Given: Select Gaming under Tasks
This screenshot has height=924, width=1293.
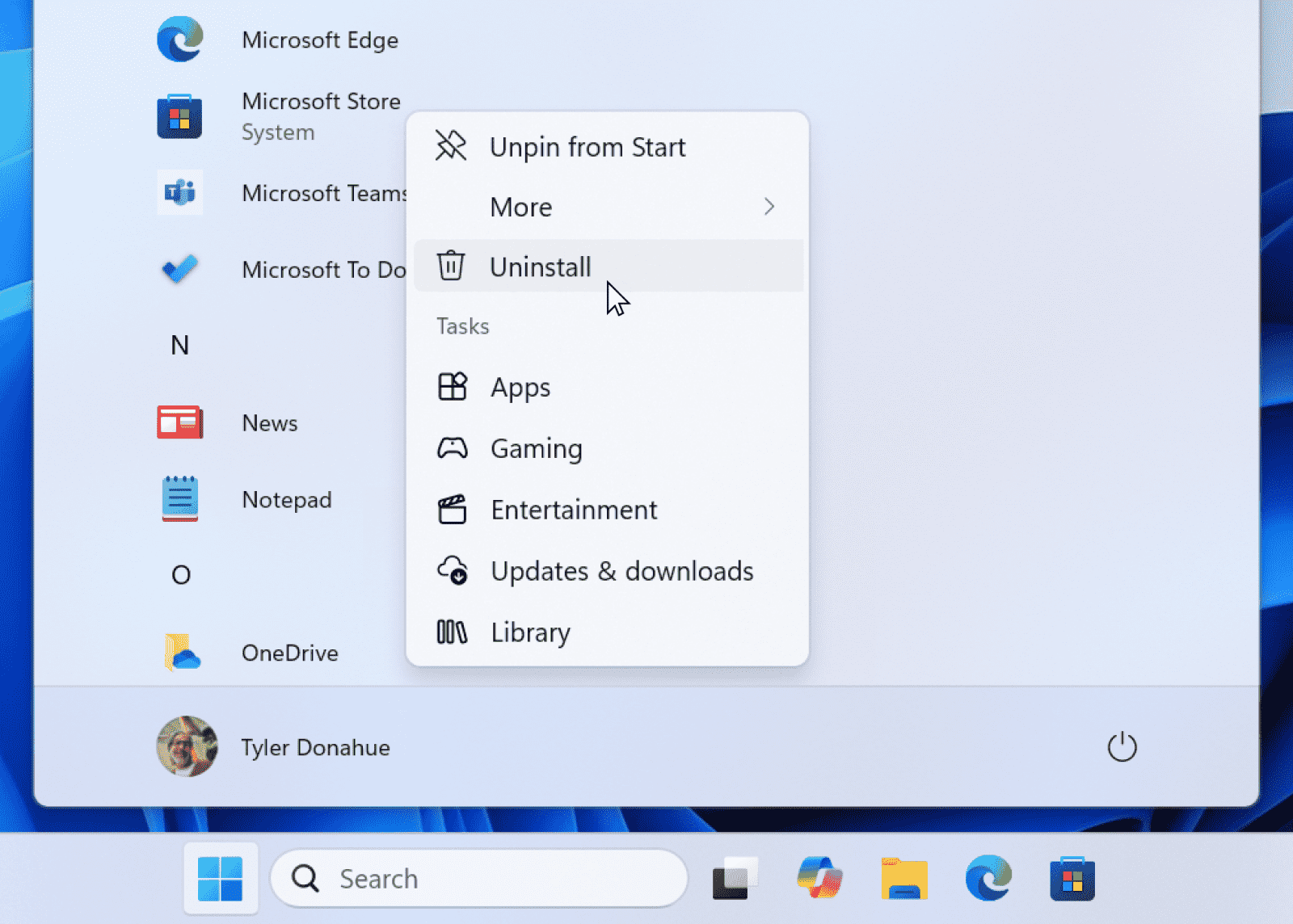Looking at the screenshot, I should [536, 448].
